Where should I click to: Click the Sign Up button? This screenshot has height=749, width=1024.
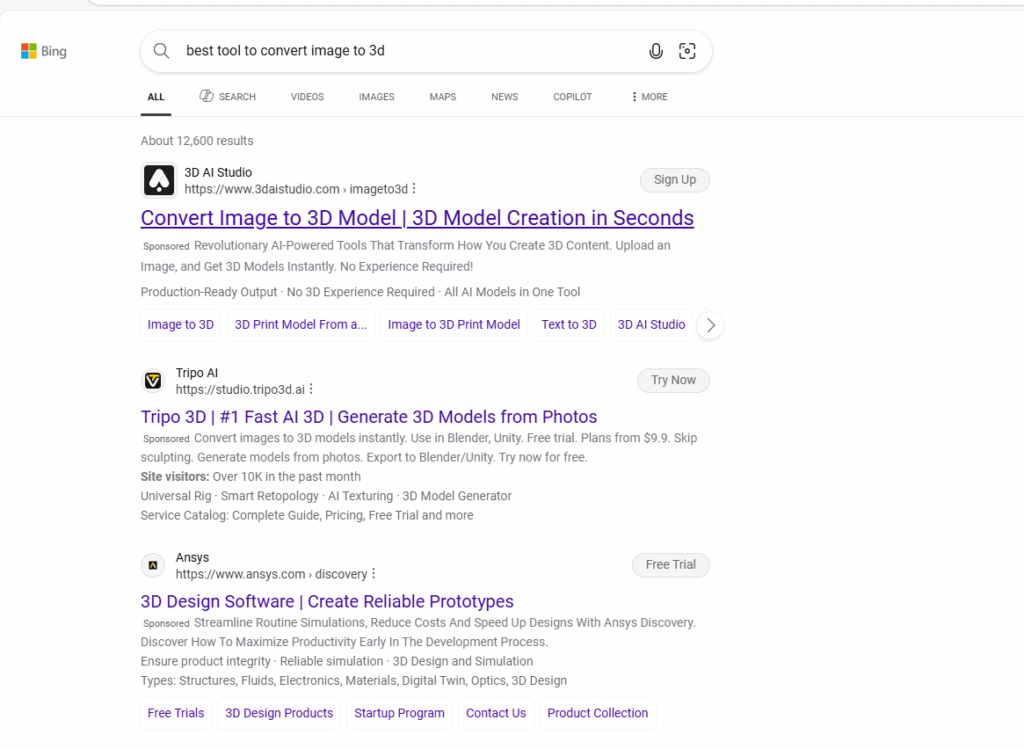[x=674, y=180]
